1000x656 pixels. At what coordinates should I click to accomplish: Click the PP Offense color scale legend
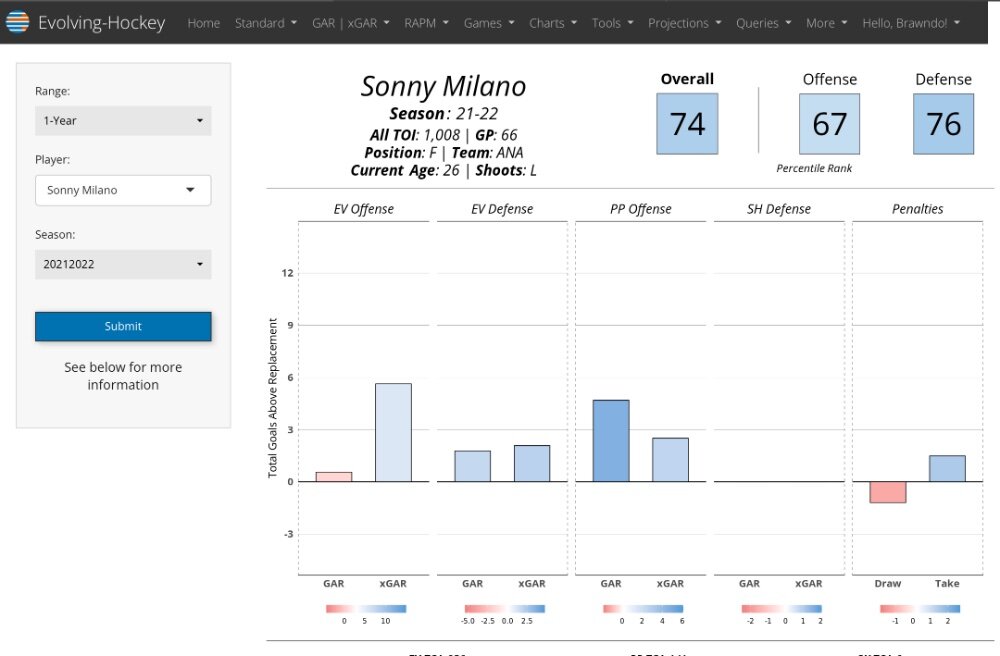(643, 609)
